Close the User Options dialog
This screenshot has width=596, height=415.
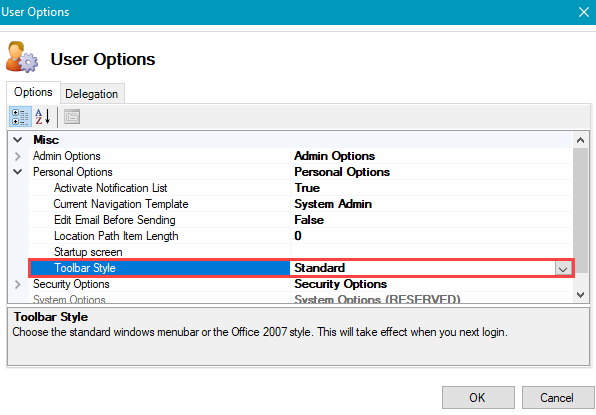pos(583,12)
